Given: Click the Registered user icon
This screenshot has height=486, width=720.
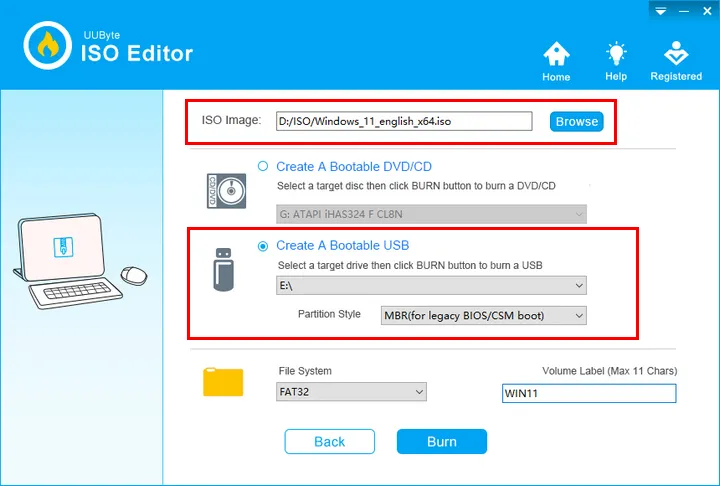Looking at the screenshot, I should point(676,54).
